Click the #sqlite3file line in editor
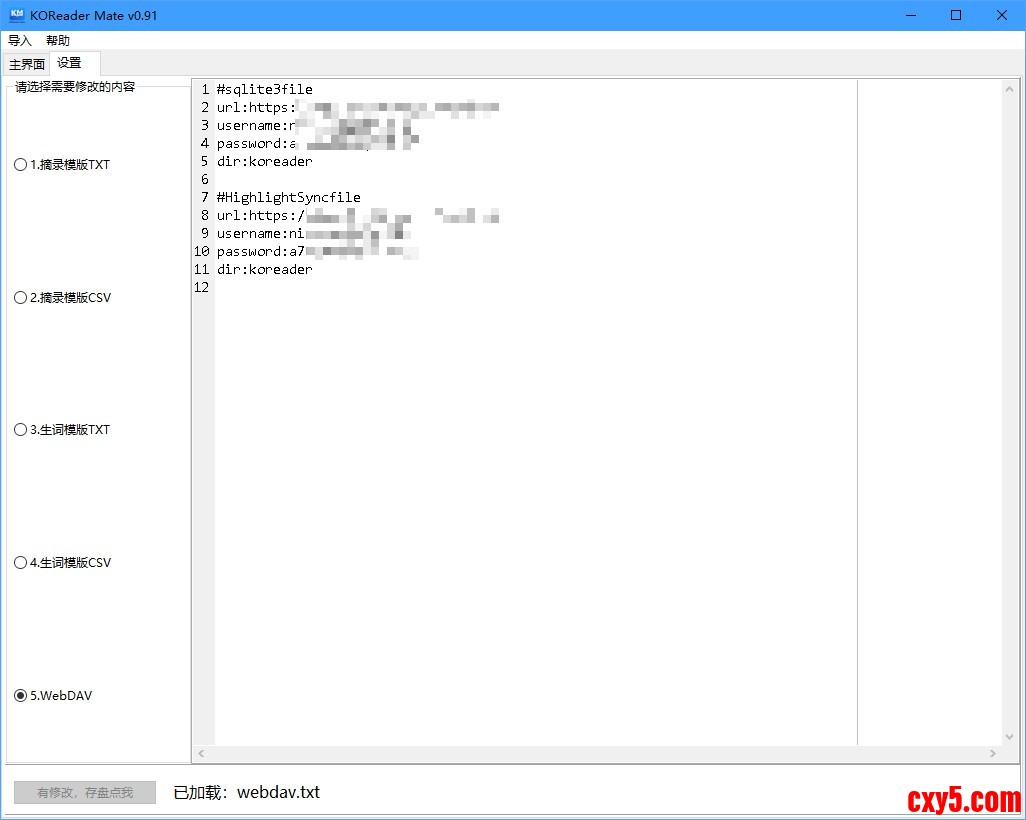Image resolution: width=1026 pixels, height=820 pixels. (x=265, y=90)
